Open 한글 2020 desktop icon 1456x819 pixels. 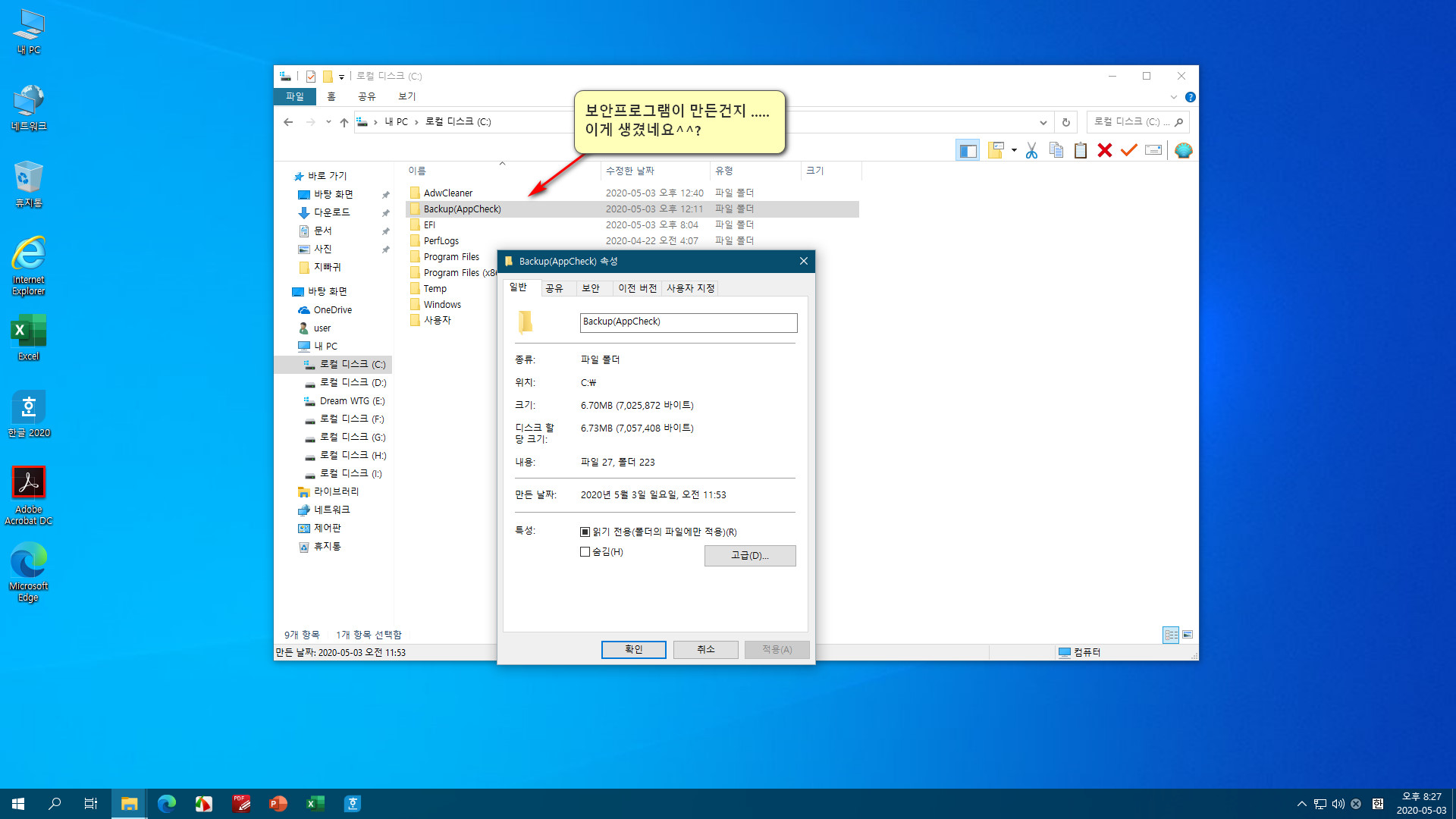click(x=29, y=414)
